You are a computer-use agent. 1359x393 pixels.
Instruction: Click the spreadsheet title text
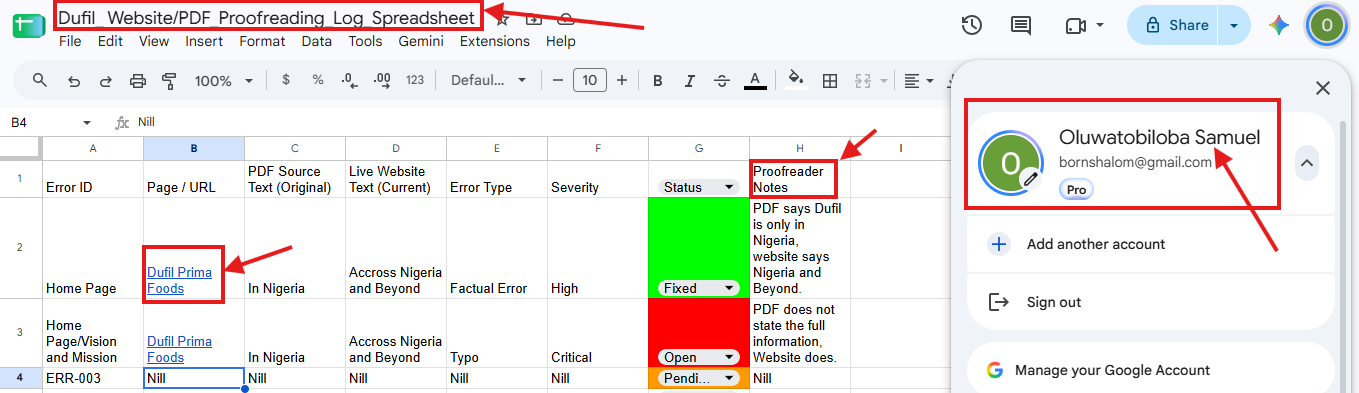pos(266,17)
